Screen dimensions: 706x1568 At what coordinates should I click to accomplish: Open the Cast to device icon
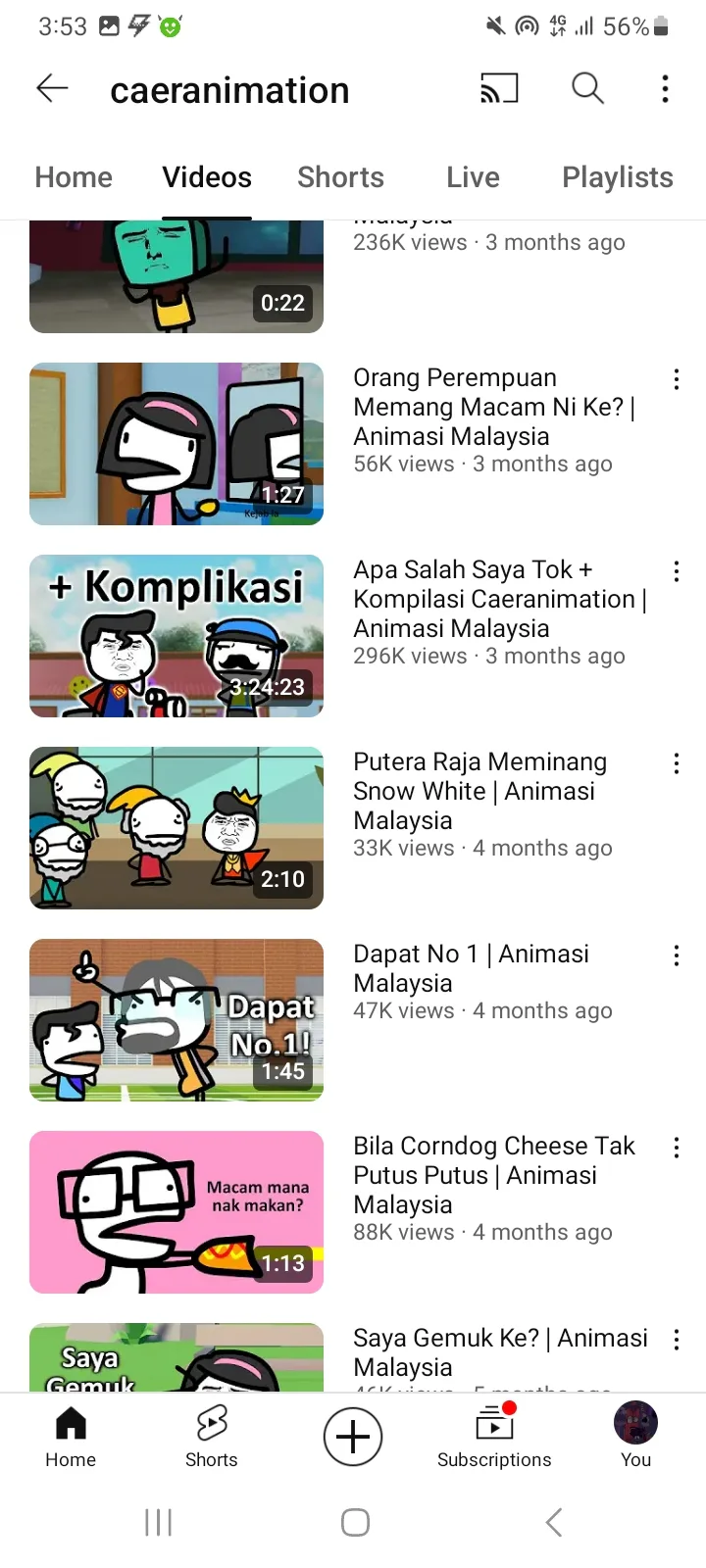point(499,89)
